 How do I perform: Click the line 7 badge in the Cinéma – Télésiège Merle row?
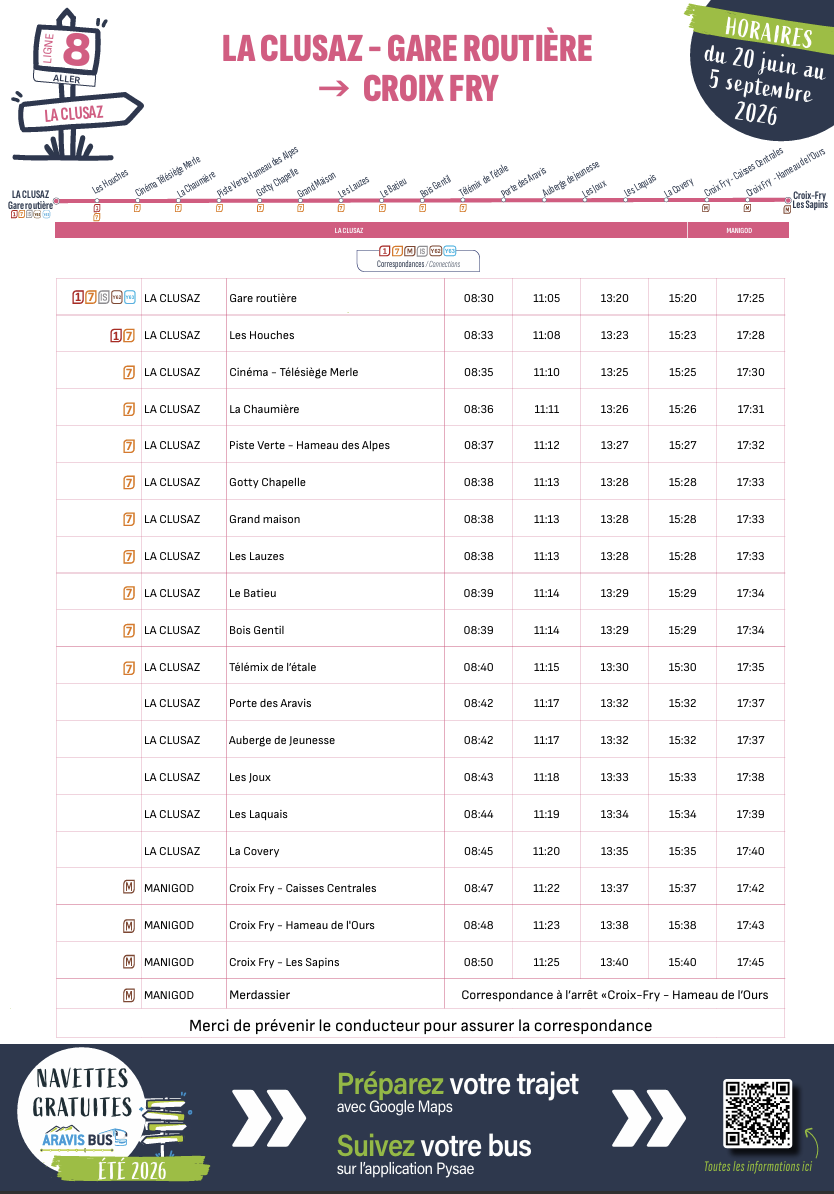129,372
